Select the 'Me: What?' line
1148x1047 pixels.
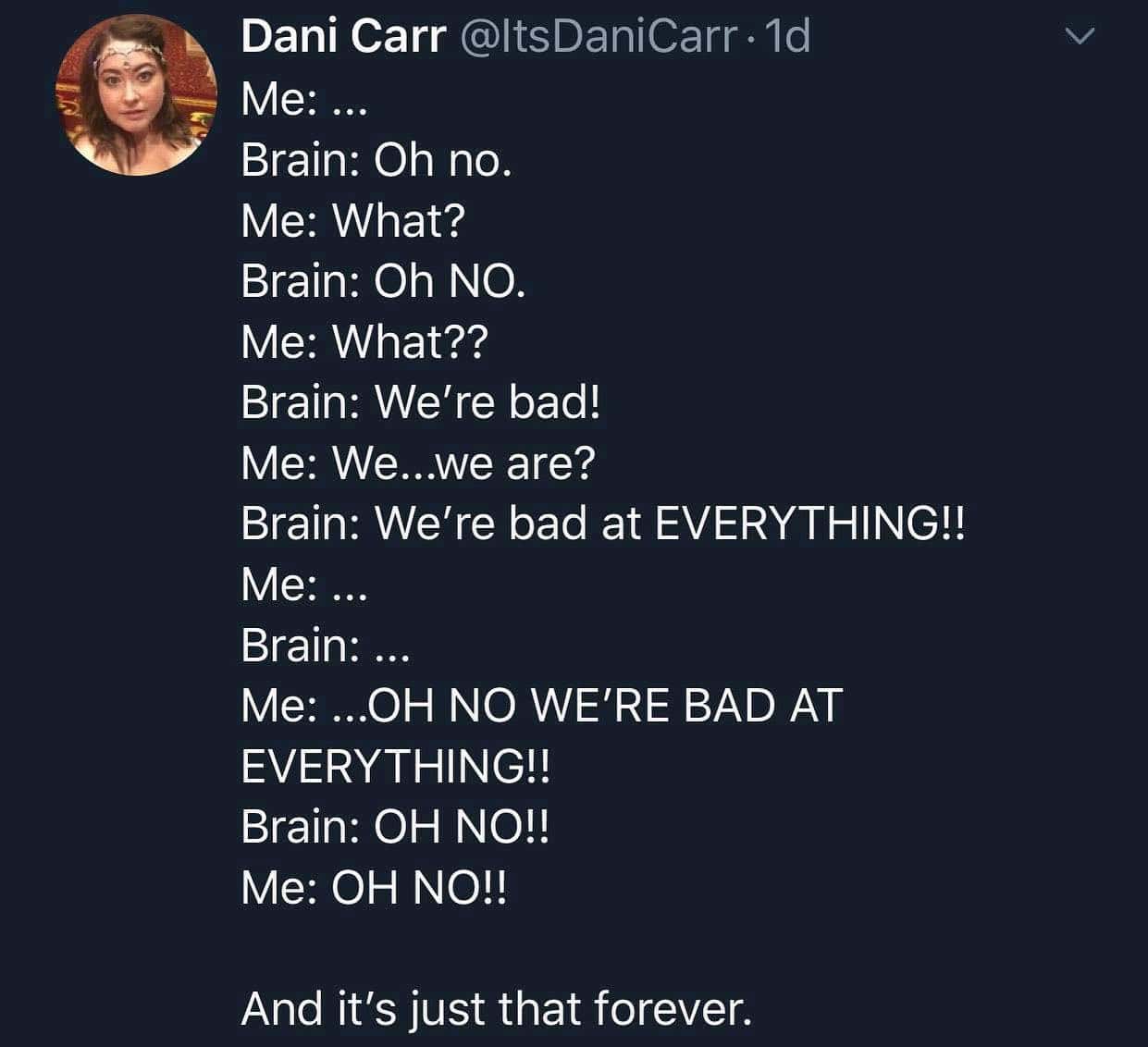(x=353, y=221)
